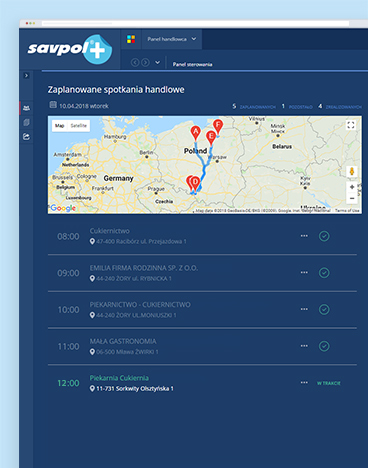
Task: Click the savpol+ logo
Action: (70, 49)
